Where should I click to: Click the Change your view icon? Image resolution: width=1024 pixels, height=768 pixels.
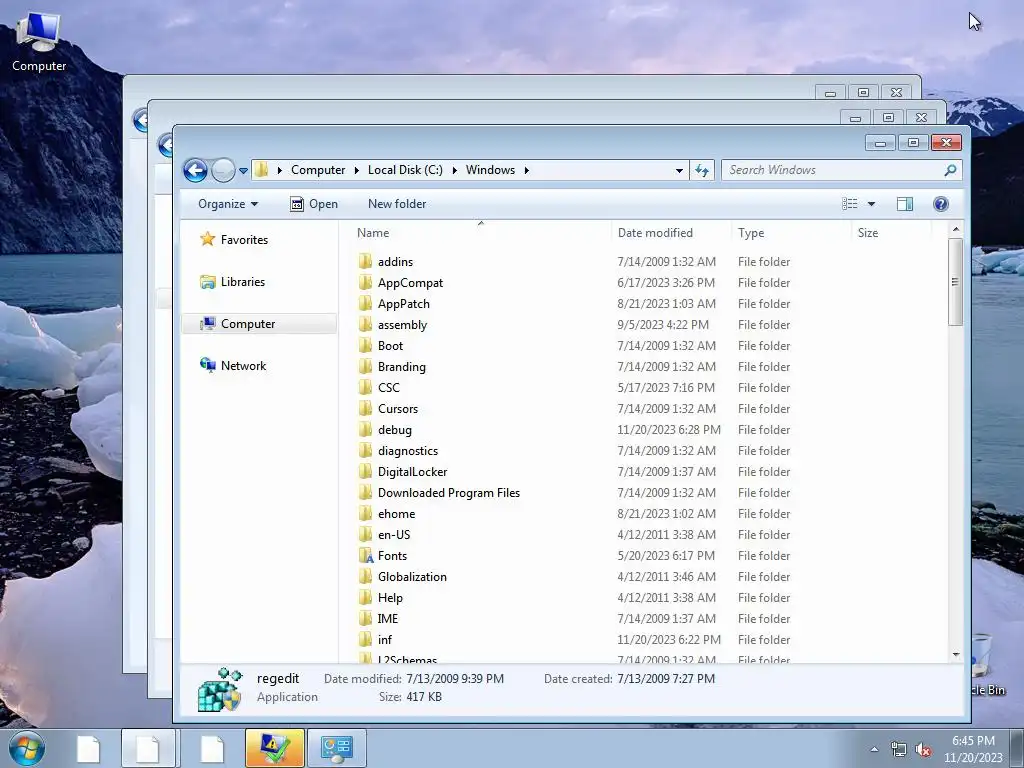coord(850,204)
